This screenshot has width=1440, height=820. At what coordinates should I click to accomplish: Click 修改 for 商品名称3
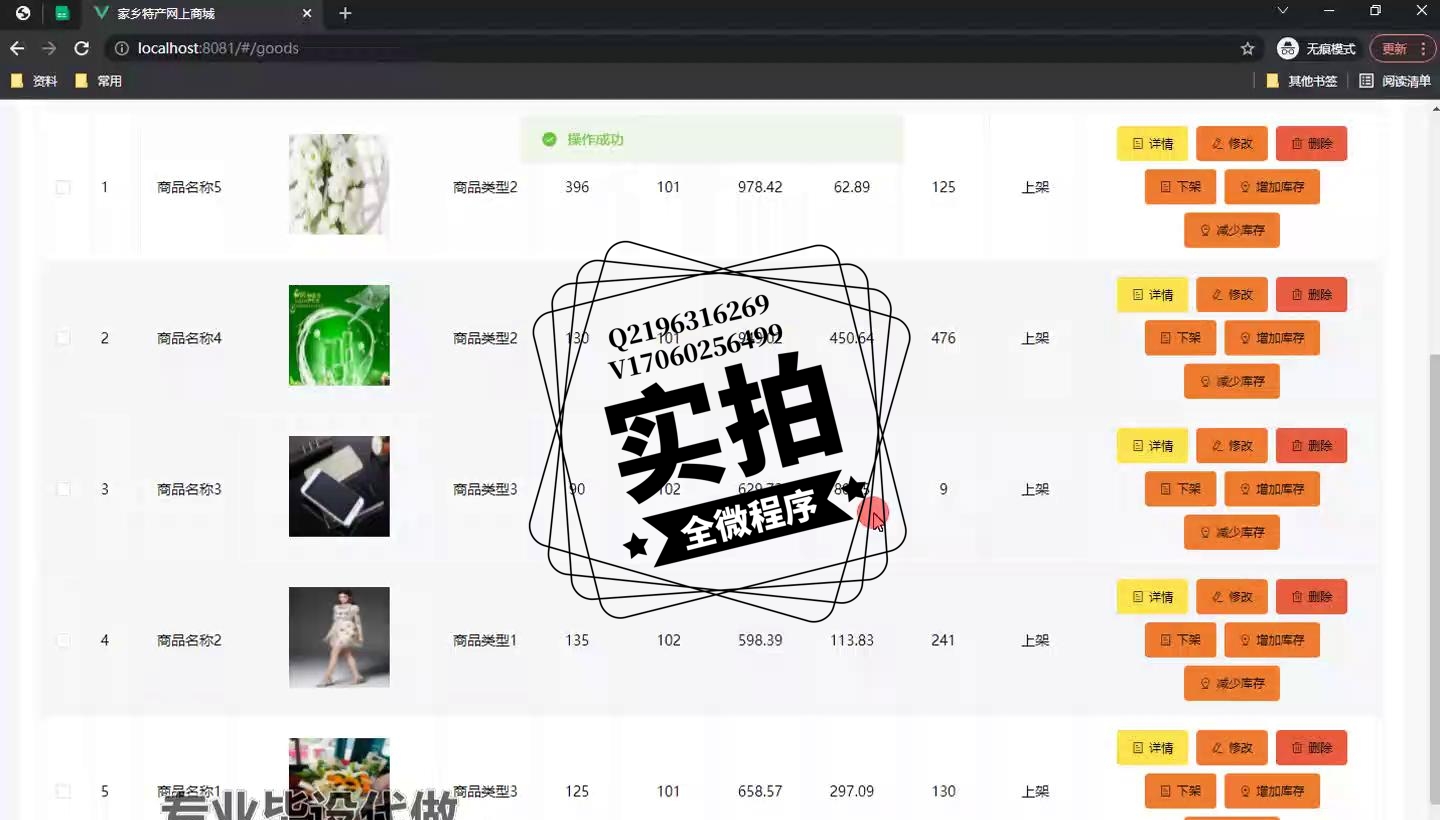coord(1232,445)
